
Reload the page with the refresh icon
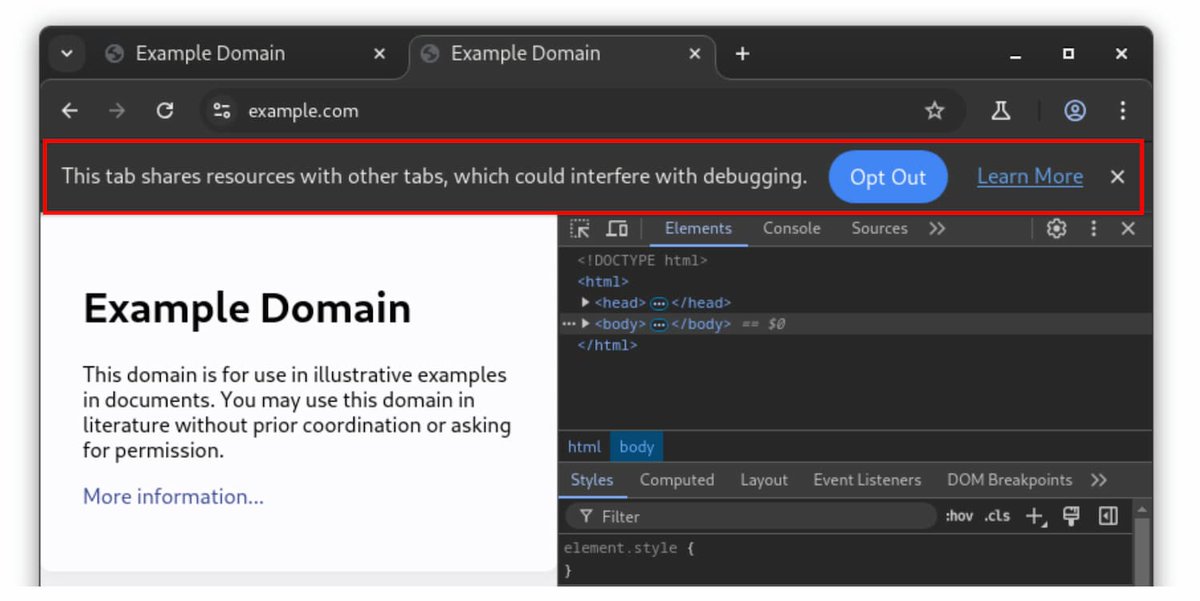click(166, 111)
